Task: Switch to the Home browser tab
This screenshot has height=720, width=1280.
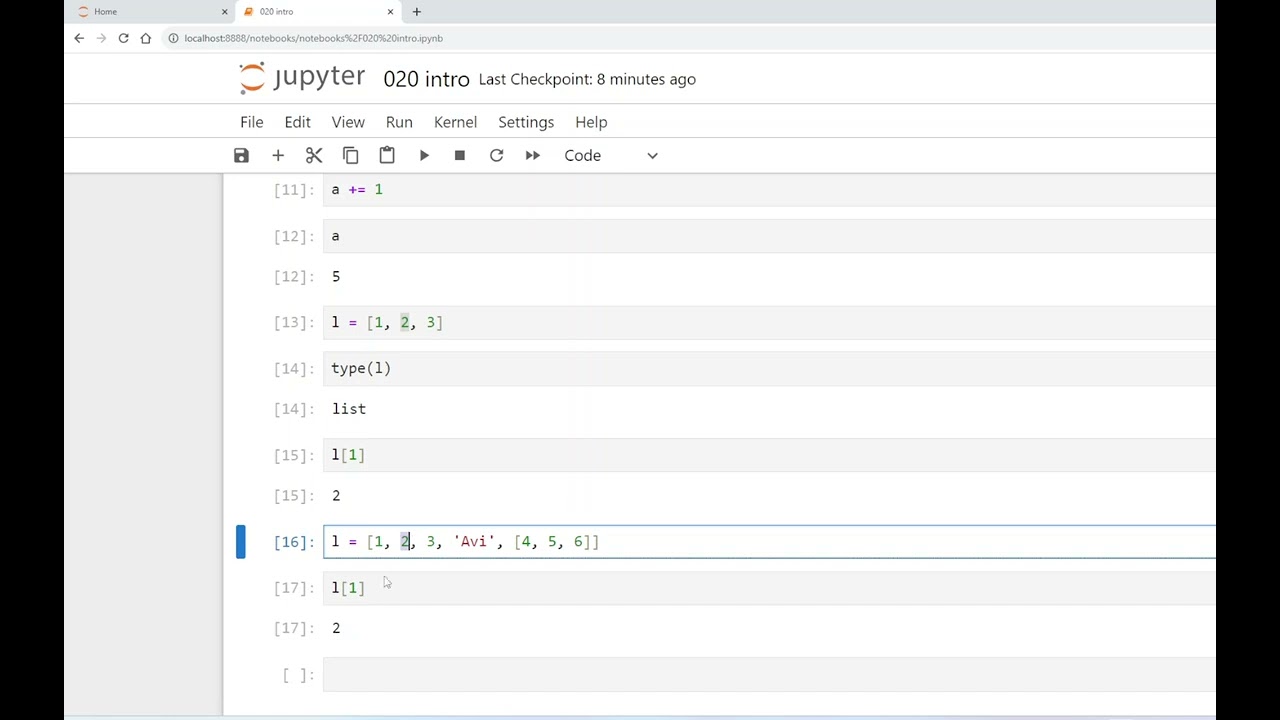Action: tap(150, 12)
